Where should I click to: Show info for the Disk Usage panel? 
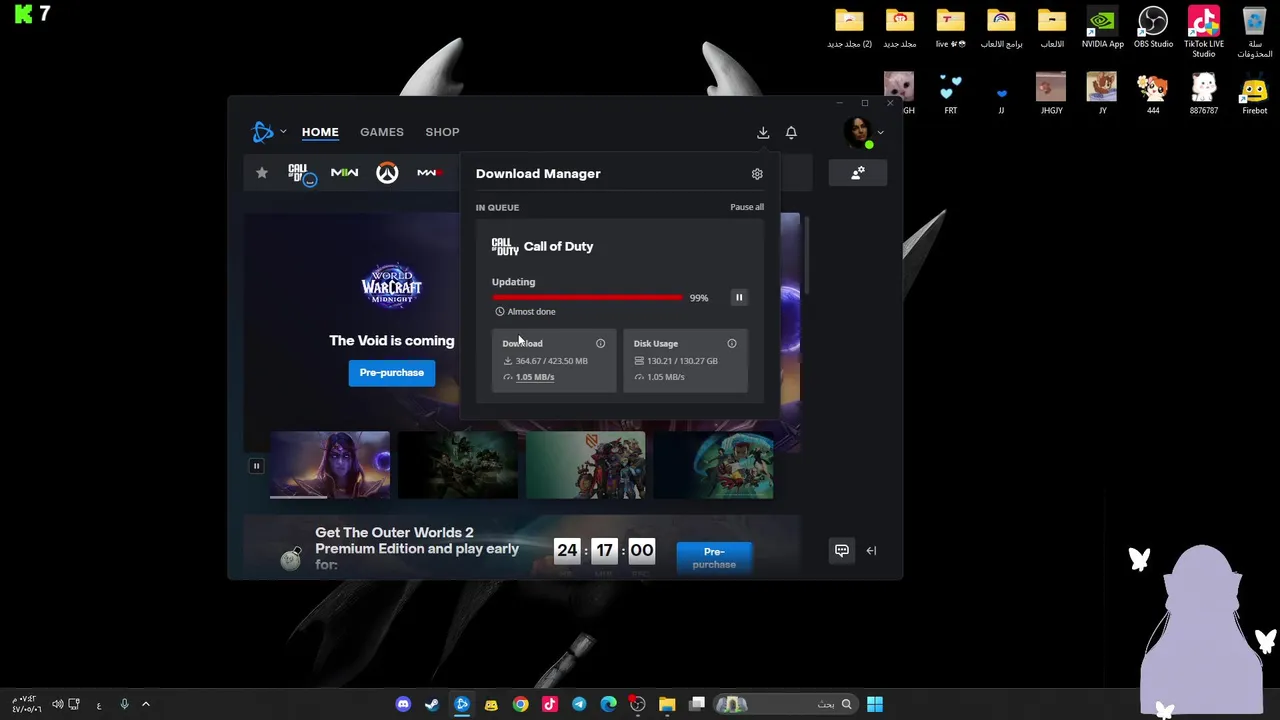pos(732,343)
